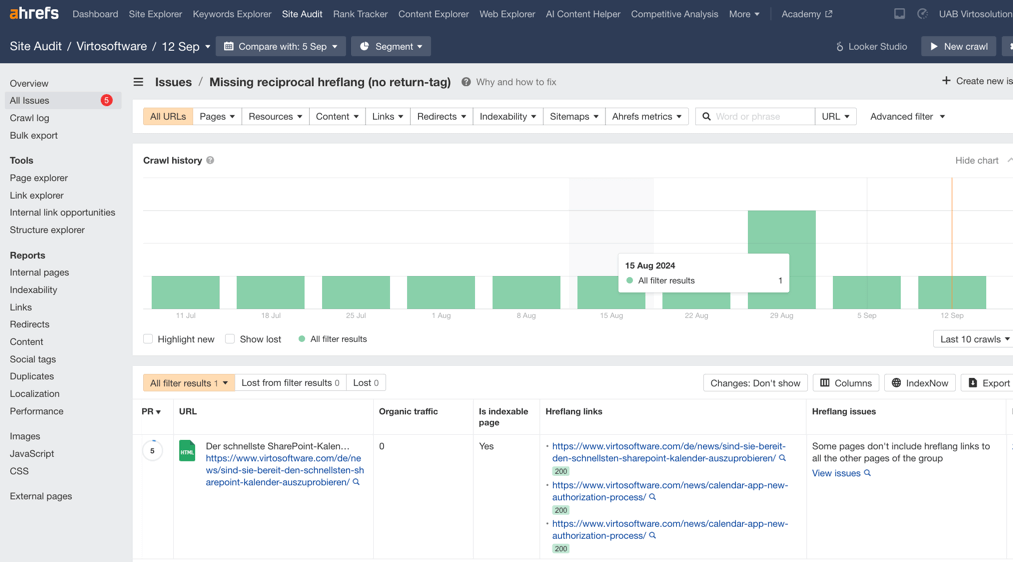
Task: Click the calendar icon in Compare with
Action: 229,47
